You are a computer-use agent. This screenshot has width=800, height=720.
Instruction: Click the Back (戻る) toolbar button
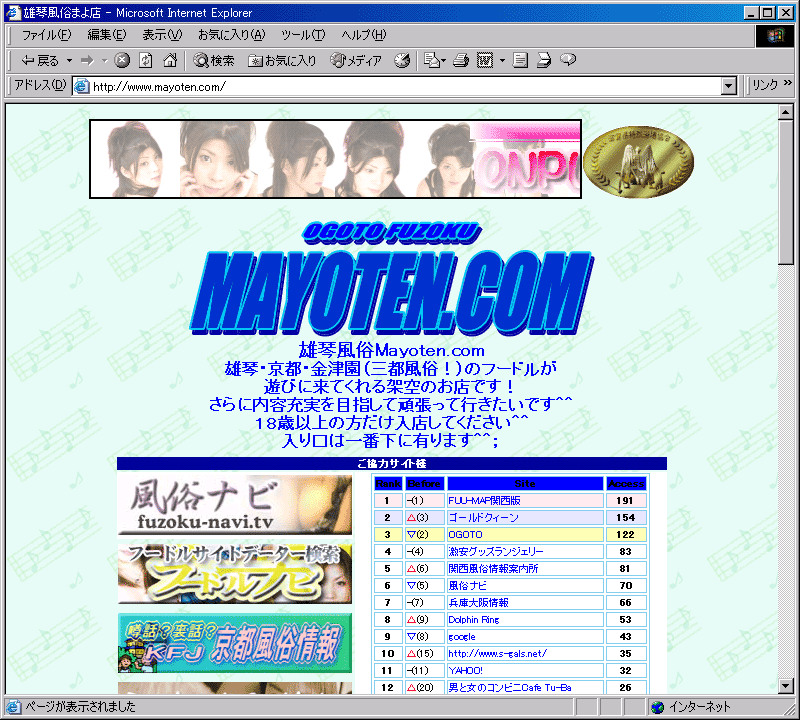coord(39,61)
